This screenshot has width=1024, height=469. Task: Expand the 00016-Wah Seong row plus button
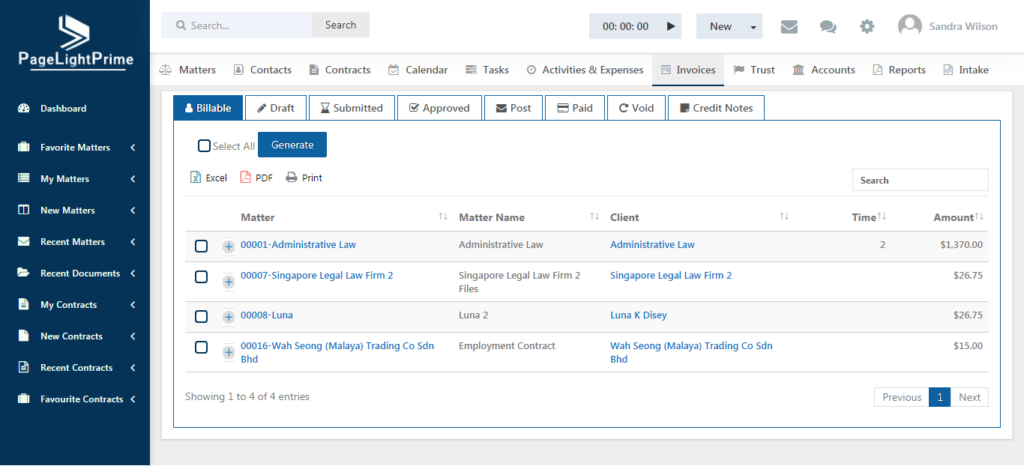click(x=229, y=352)
